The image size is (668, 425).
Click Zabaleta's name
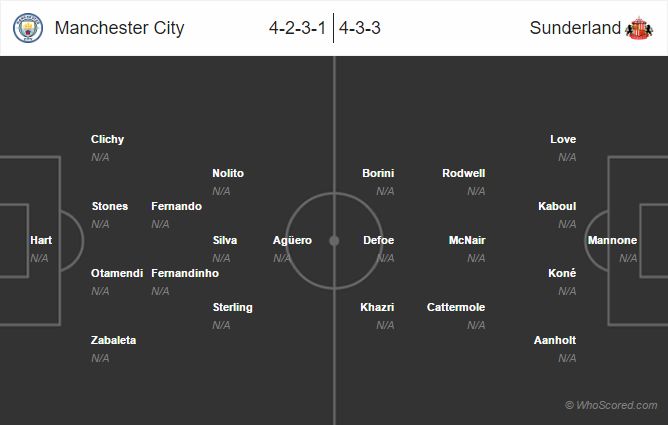click(x=113, y=340)
